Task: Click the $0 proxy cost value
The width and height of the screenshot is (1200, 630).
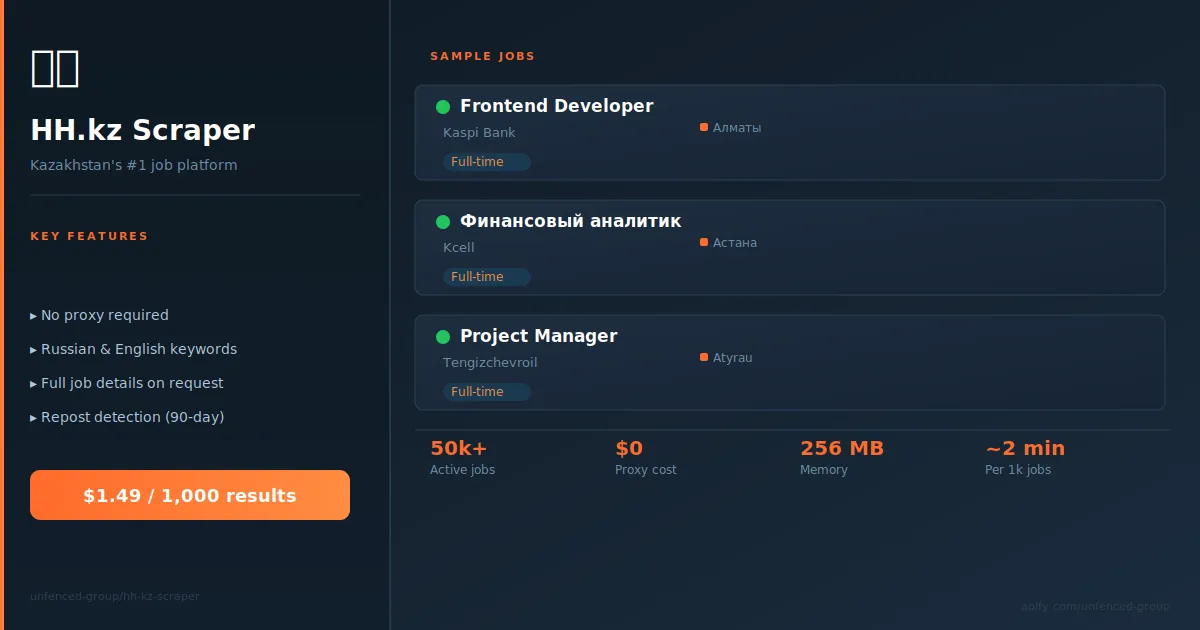Action: click(x=629, y=449)
